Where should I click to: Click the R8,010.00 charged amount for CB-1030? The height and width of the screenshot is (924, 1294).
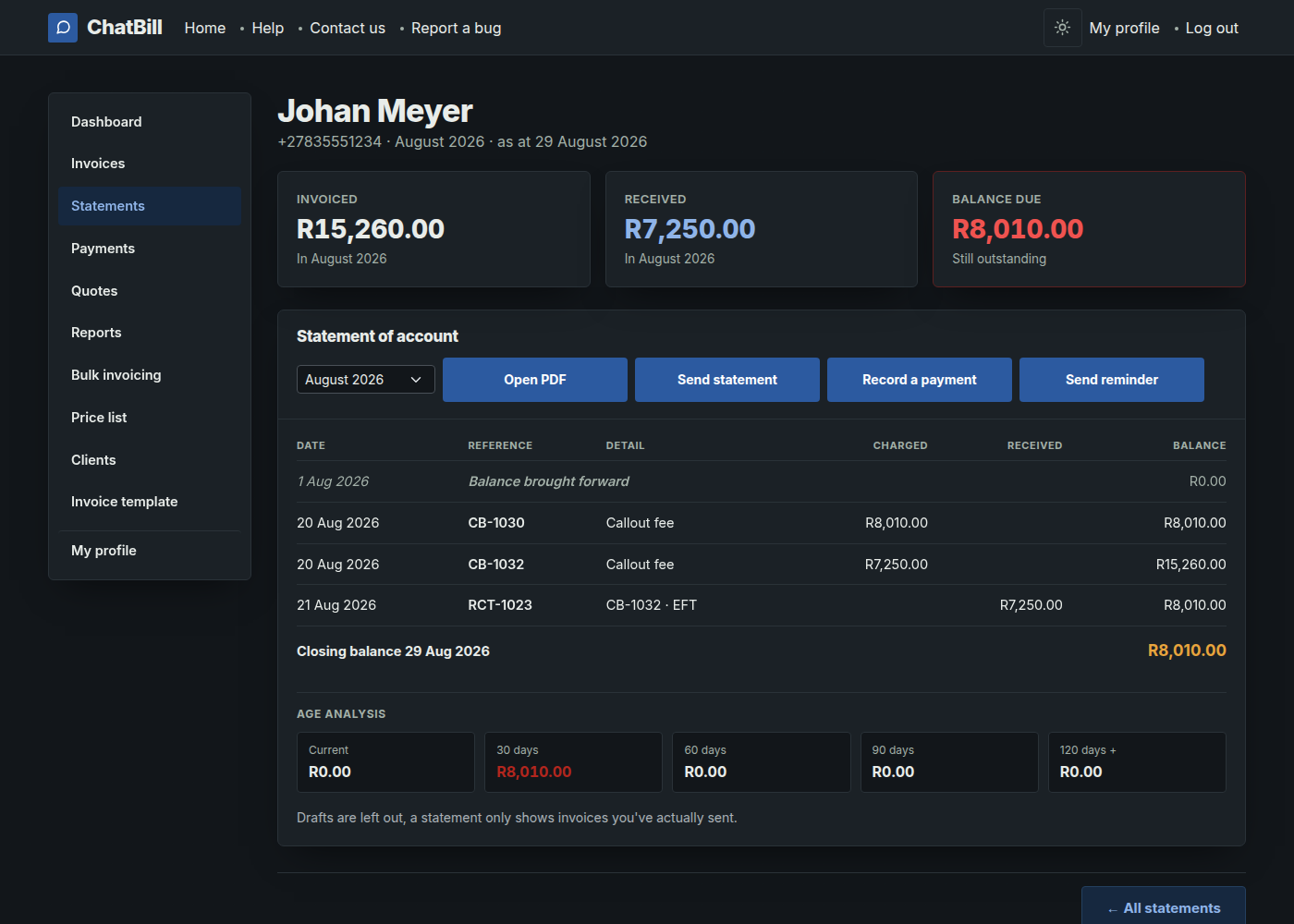coord(897,523)
